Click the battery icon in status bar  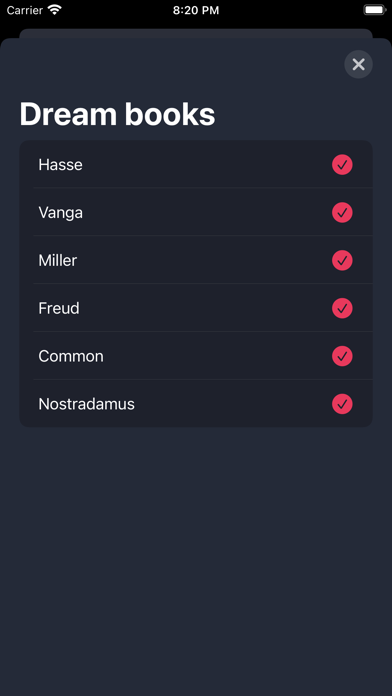(x=375, y=10)
